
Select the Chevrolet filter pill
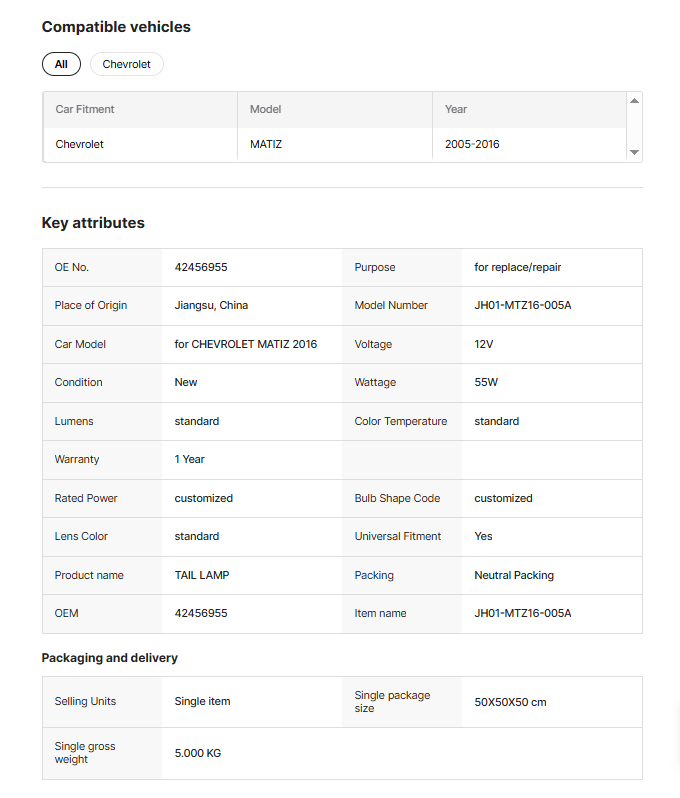pyautogui.click(x=127, y=64)
